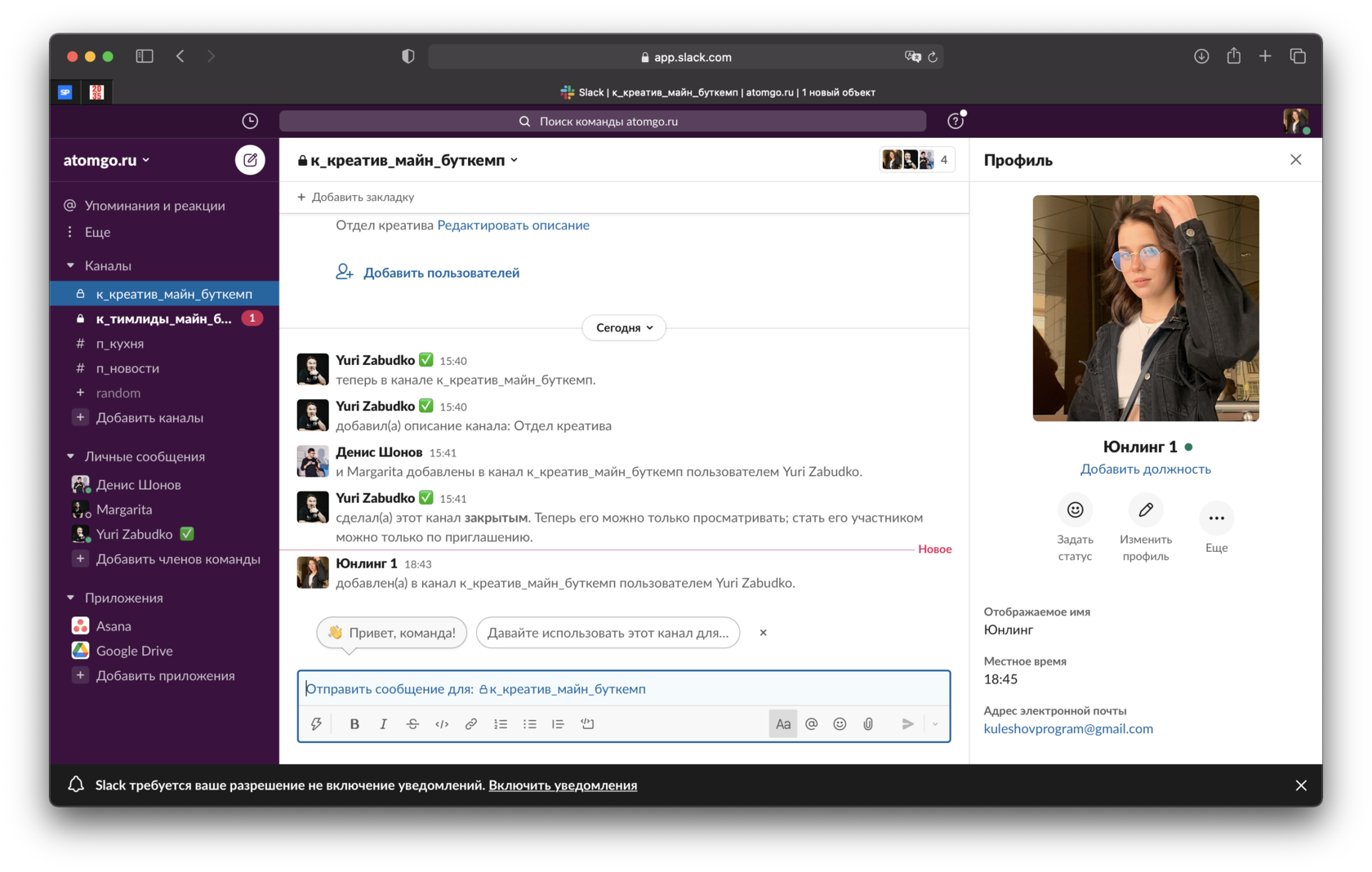Insert a code block
1372x872 pixels.
click(x=587, y=723)
